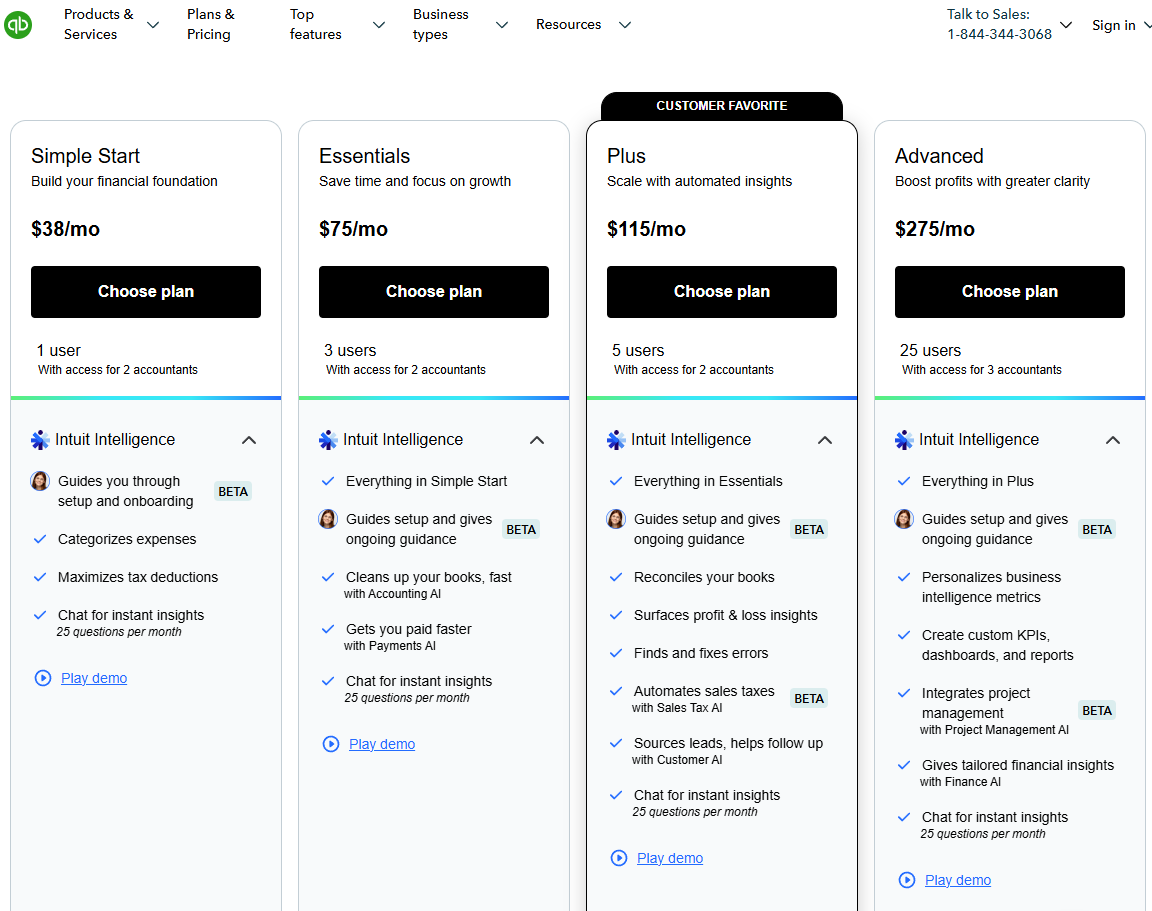Open Products & Services menu

point(98,24)
